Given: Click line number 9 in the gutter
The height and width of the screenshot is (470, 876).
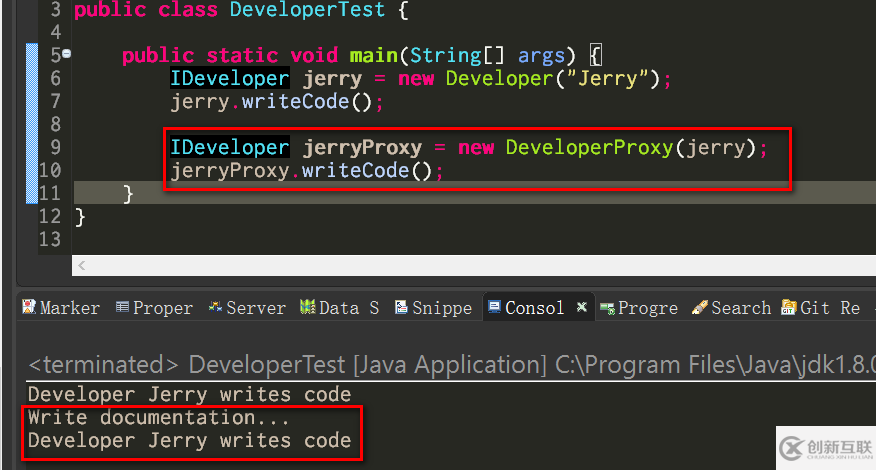Looking at the screenshot, I should 55,147.
